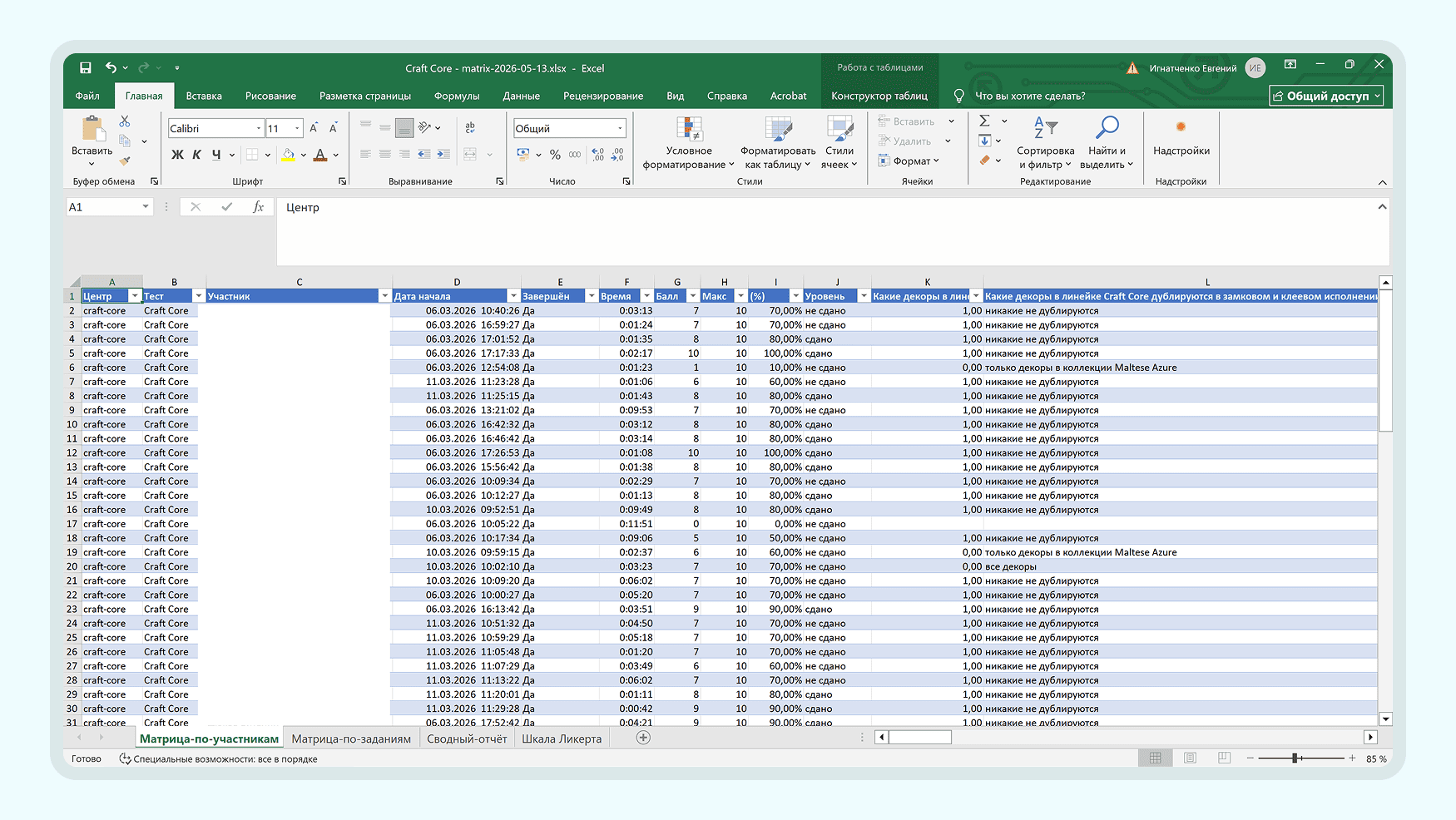The image size is (1456, 820).
Task: Decrease cell indent
Action: pyautogui.click(x=424, y=154)
